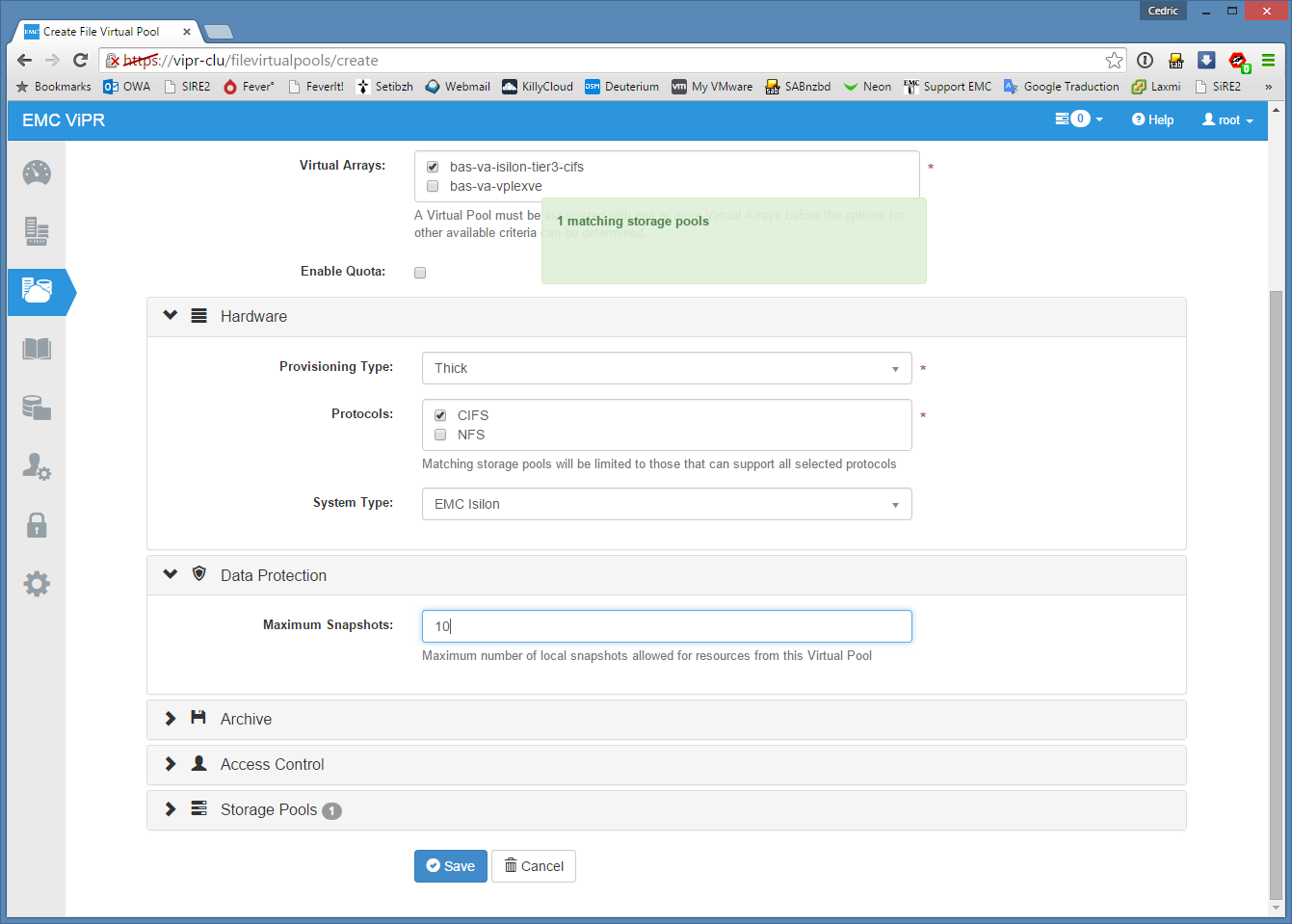The image size is (1292, 924).
Task: Click the Hardware section list icon
Action: pos(199,316)
